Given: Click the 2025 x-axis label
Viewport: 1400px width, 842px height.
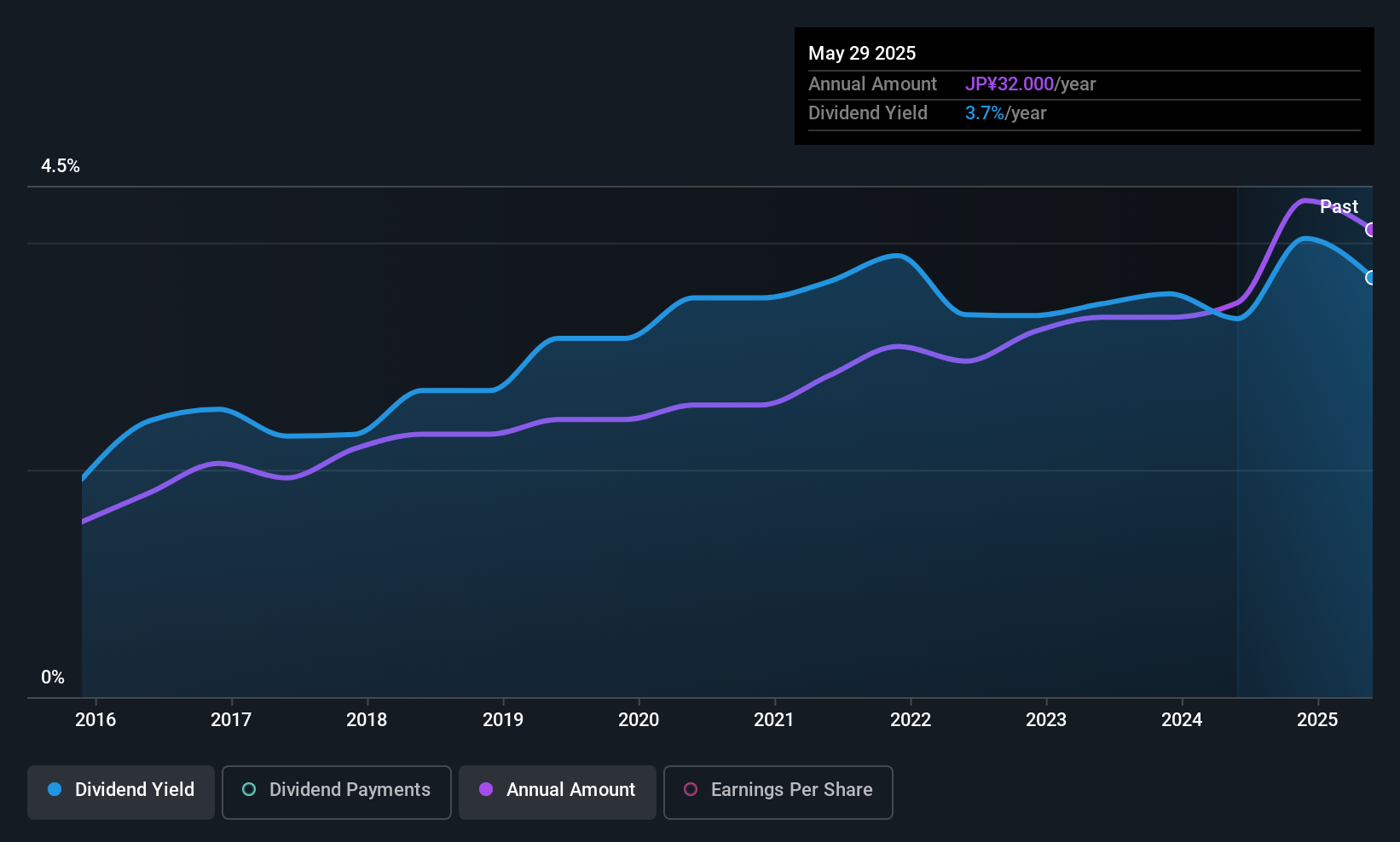Looking at the screenshot, I should (x=1317, y=719).
